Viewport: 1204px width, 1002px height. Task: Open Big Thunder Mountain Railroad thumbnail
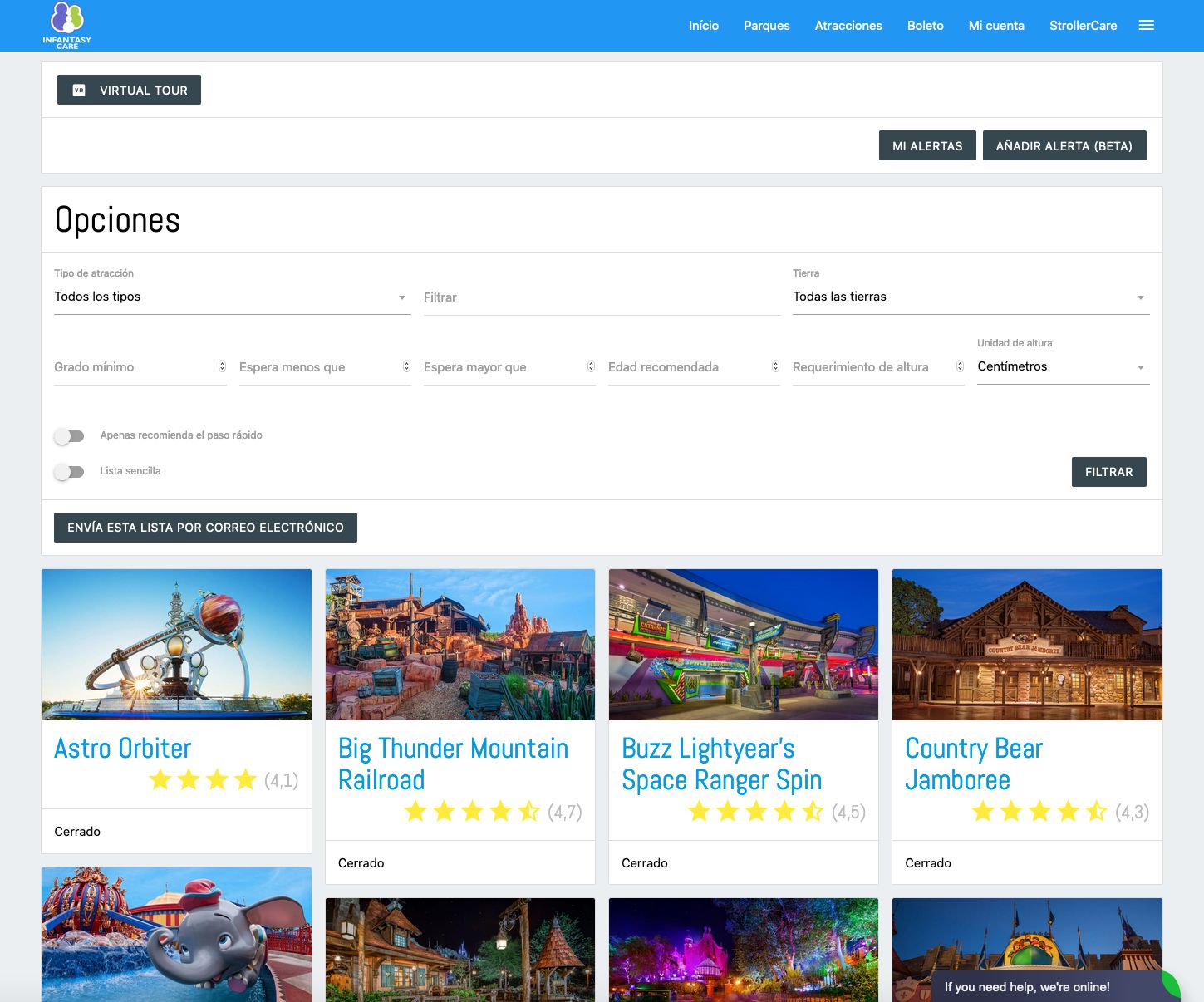[x=460, y=645]
